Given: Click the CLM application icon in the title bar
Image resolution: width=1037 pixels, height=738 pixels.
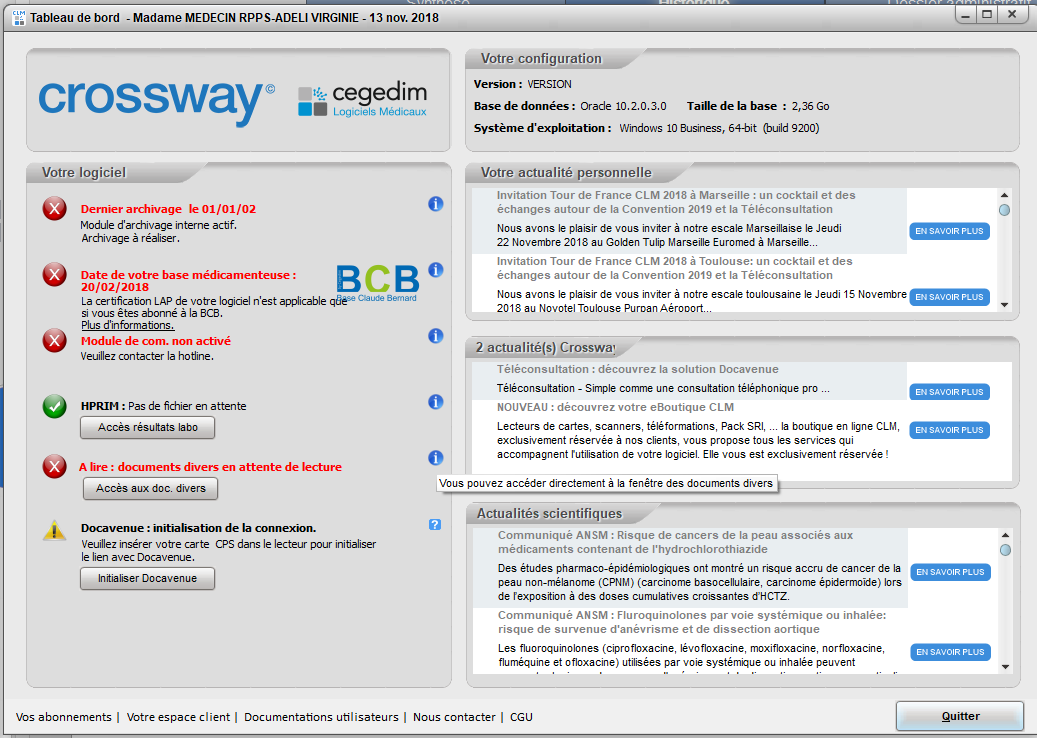Looking at the screenshot, I should (x=19, y=18).
